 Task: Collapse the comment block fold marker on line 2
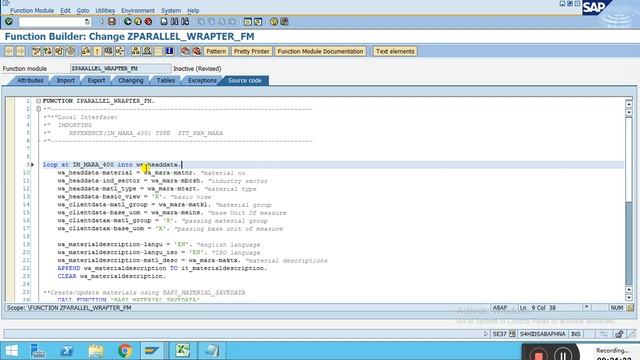[x=38, y=109]
